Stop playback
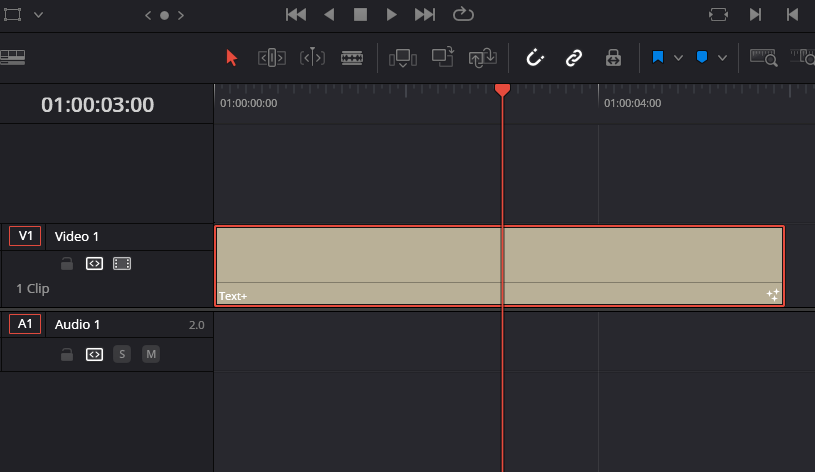 360,15
